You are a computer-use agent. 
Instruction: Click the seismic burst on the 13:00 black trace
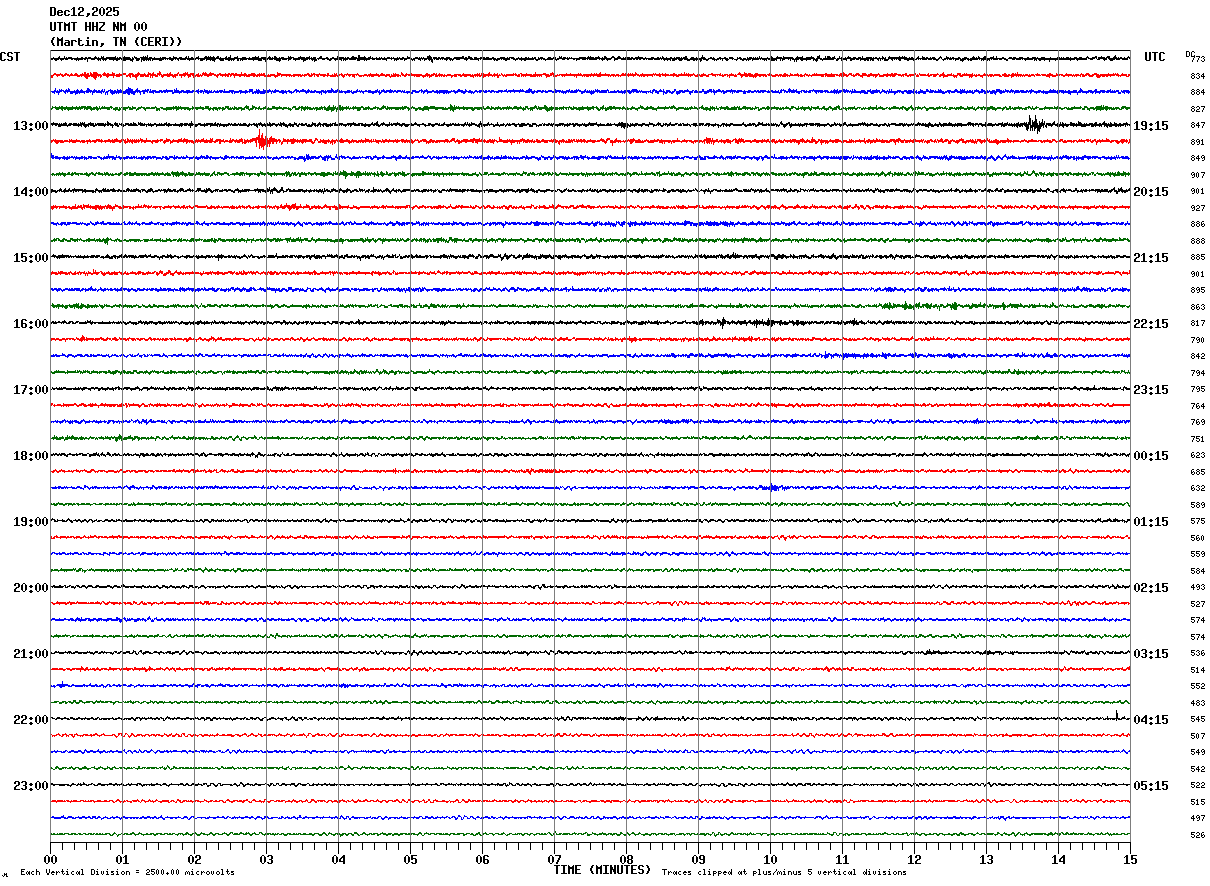(1035, 124)
